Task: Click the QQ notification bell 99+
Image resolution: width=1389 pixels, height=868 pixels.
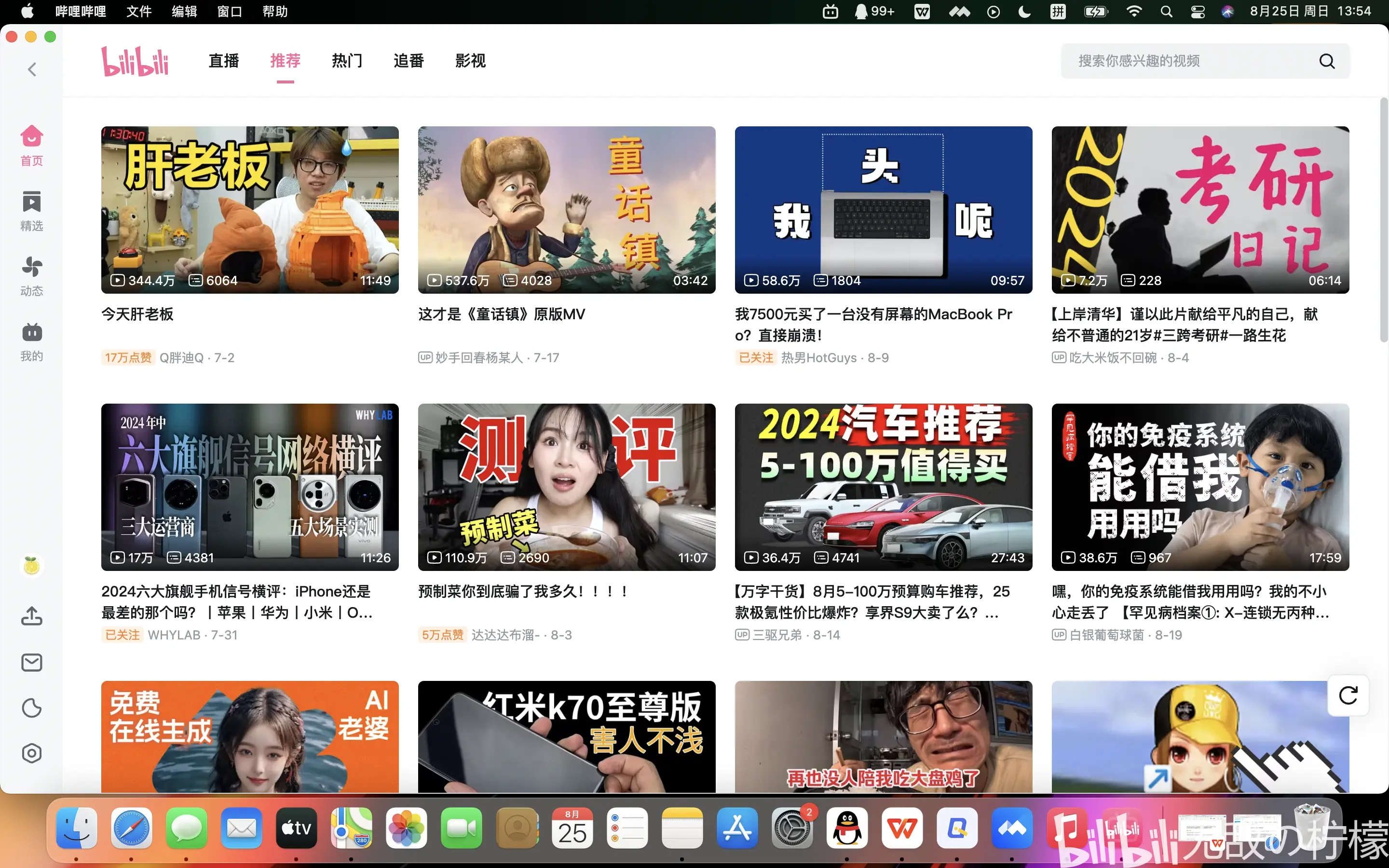Action: [x=874, y=12]
